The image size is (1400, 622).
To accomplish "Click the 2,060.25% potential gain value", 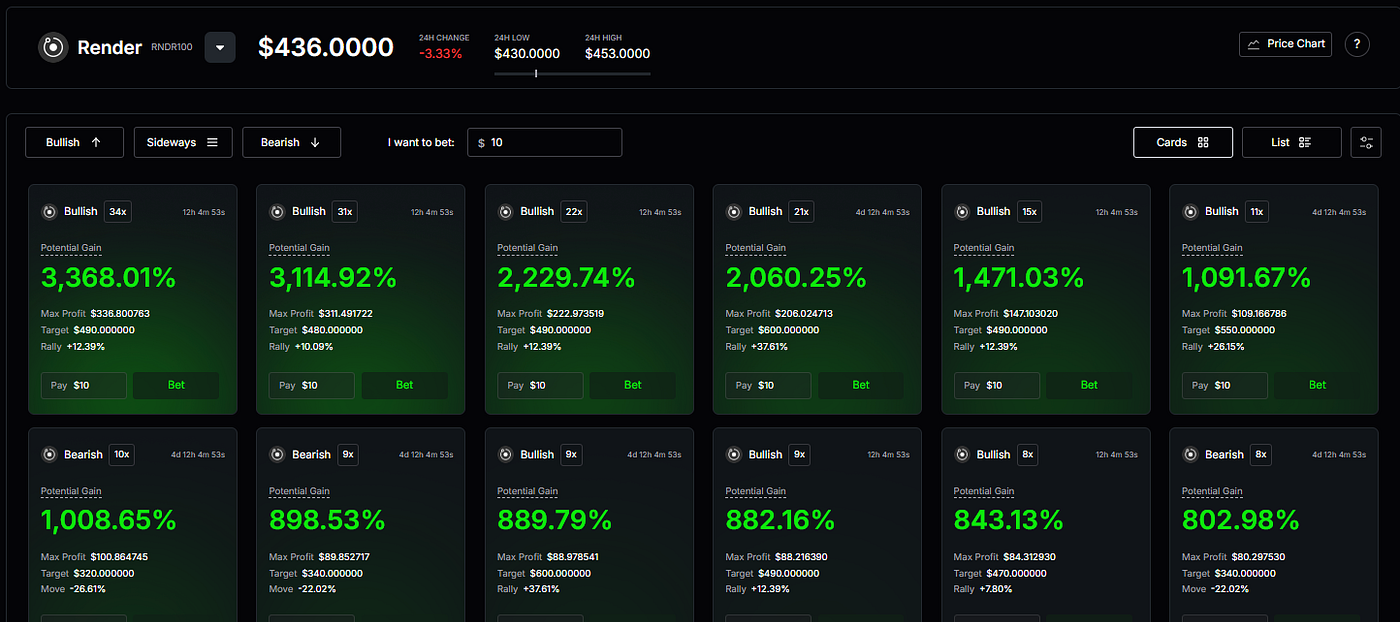I will (x=795, y=277).
